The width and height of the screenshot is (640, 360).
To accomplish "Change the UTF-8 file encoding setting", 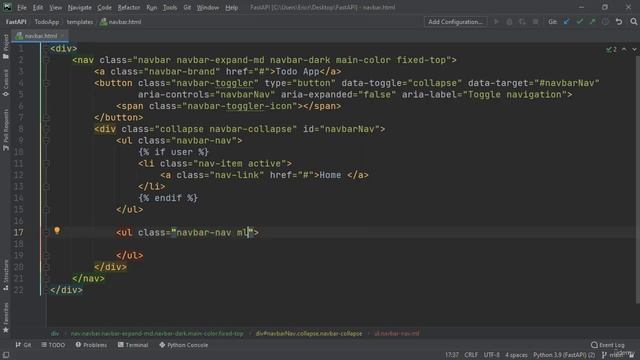I will tap(491, 355).
